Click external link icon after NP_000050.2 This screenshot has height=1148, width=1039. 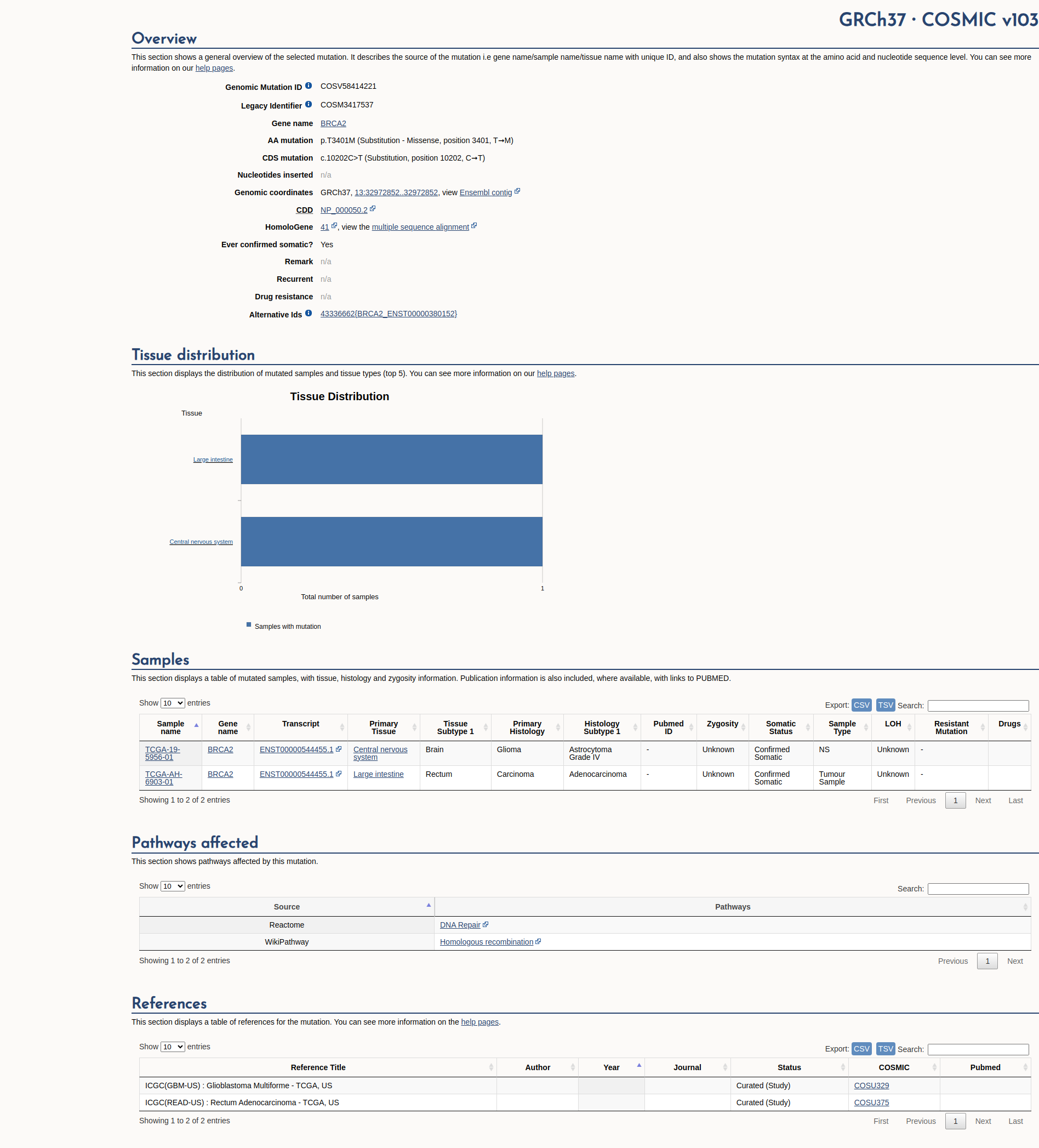[x=372, y=209]
